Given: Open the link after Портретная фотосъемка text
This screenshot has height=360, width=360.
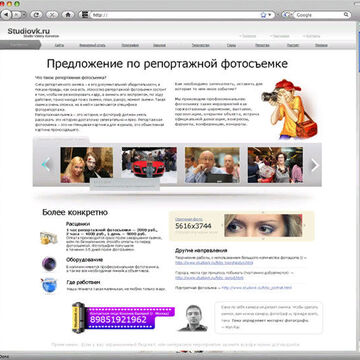Looking at the screenshot, I should [256, 287].
